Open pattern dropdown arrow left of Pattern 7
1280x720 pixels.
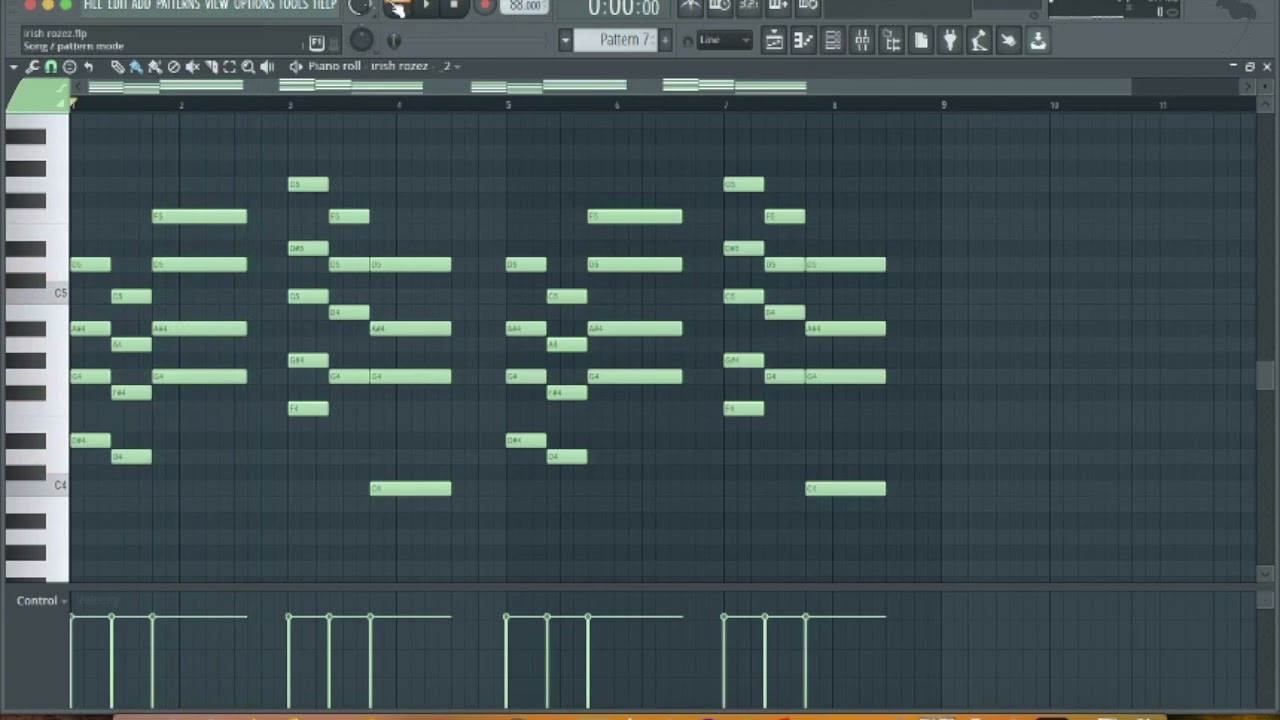click(565, 41)
